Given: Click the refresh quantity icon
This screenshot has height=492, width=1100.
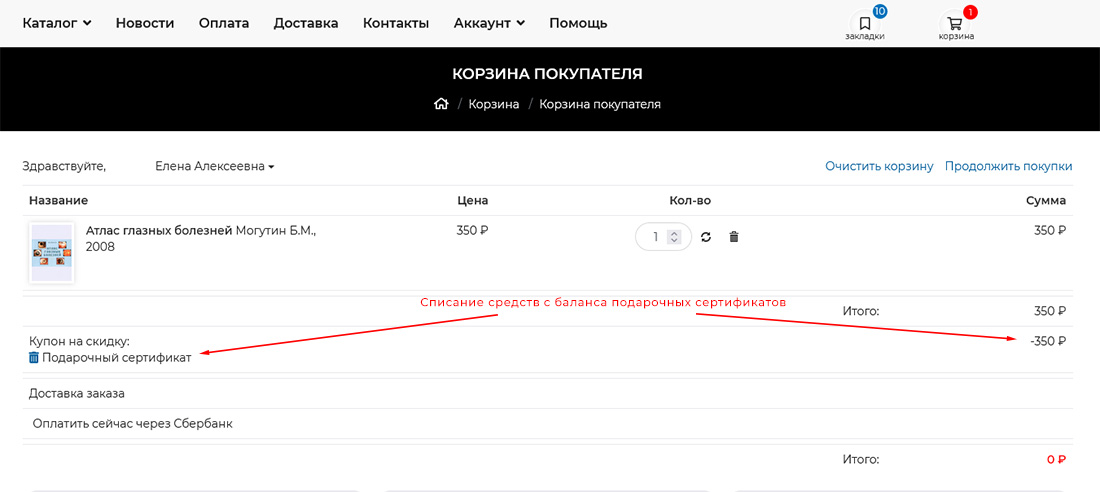Looking at the screenshot, I should (706, 237).
